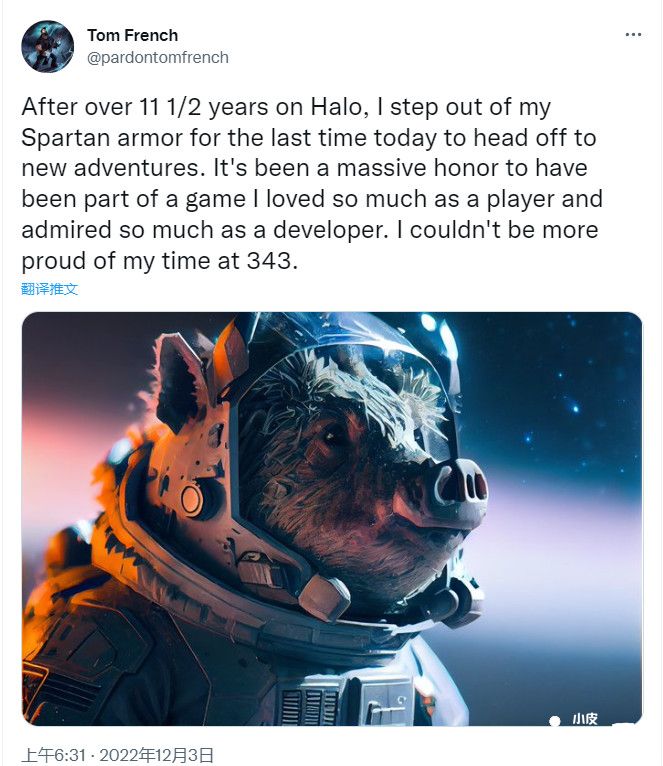663x766 pixels.
Task: Click the starry sky area of the image
Action: pyautogui.click(x=560, y=400)
